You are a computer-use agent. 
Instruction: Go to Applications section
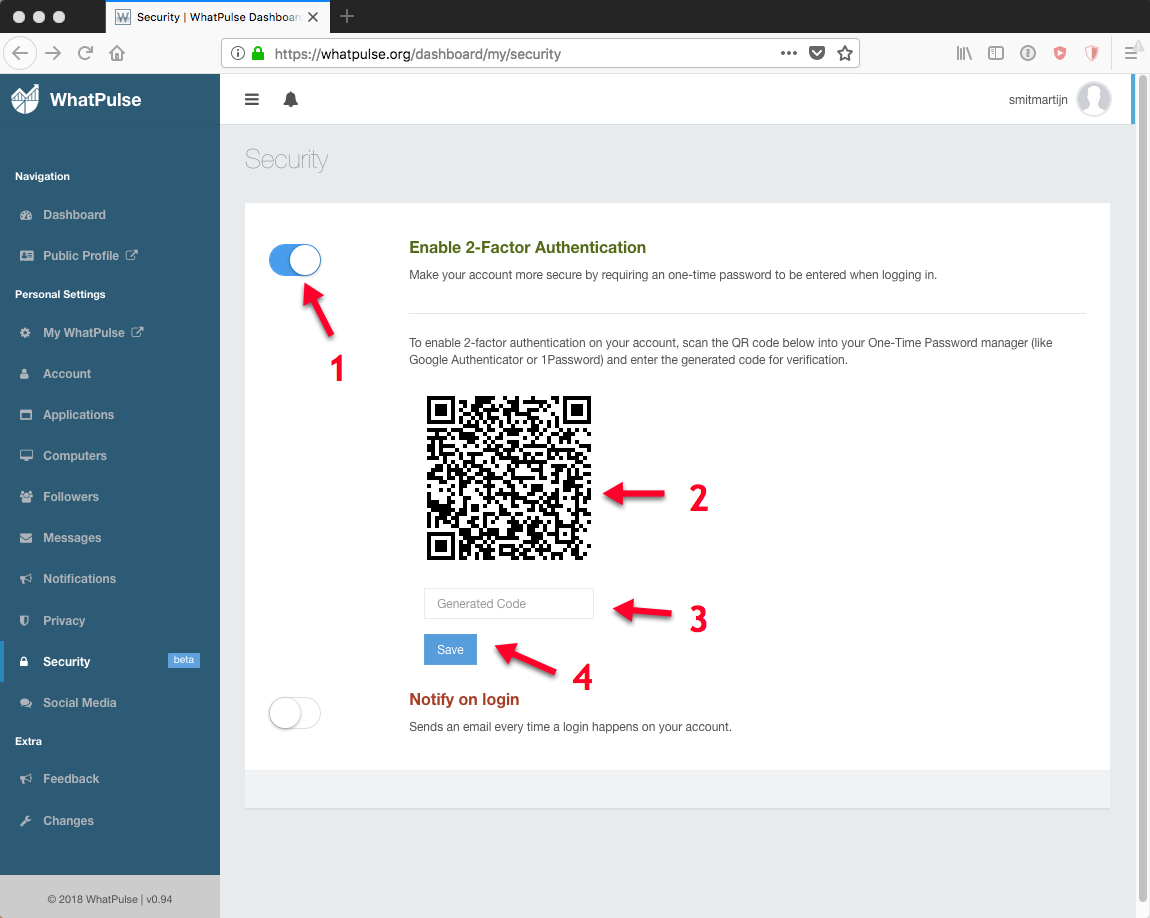tap(78, 415)
